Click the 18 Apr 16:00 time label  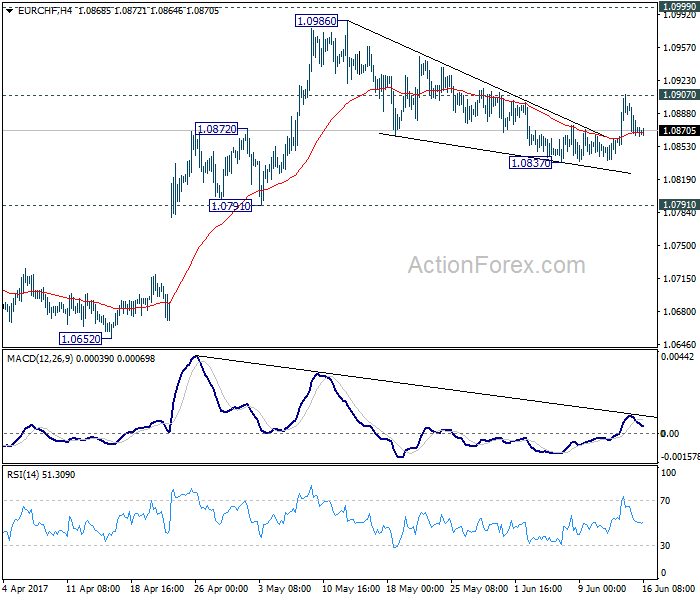[x=157, y=589]
